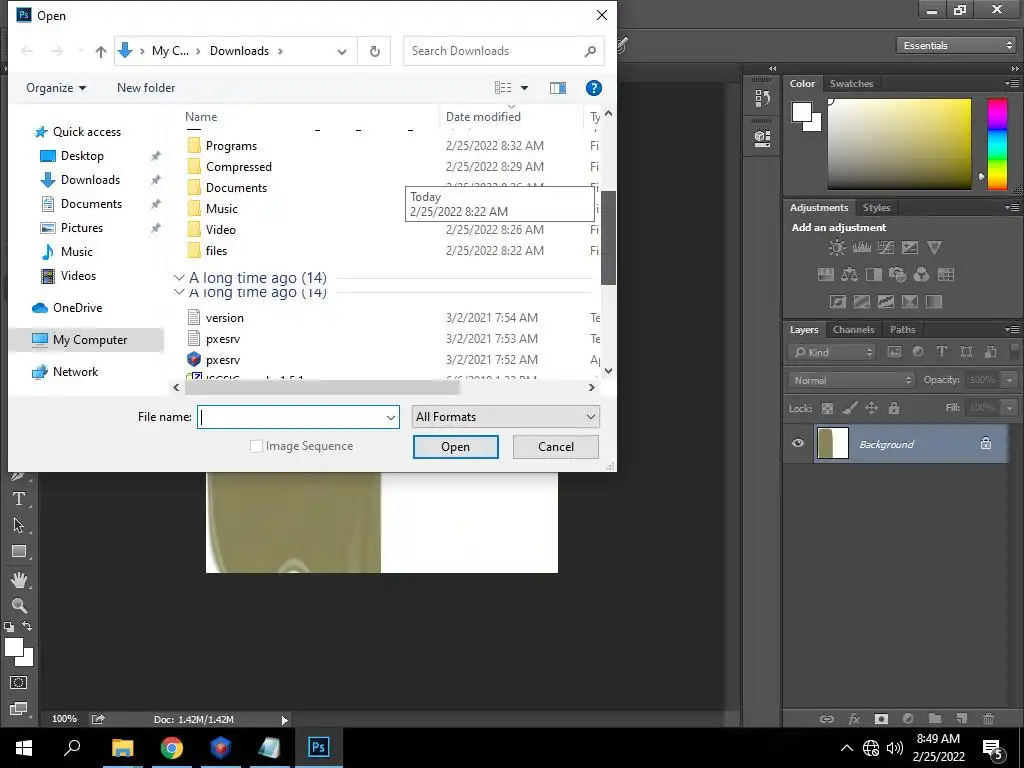Click the Open button
This screenshot has width=1024, height=768.
point(455,447)
